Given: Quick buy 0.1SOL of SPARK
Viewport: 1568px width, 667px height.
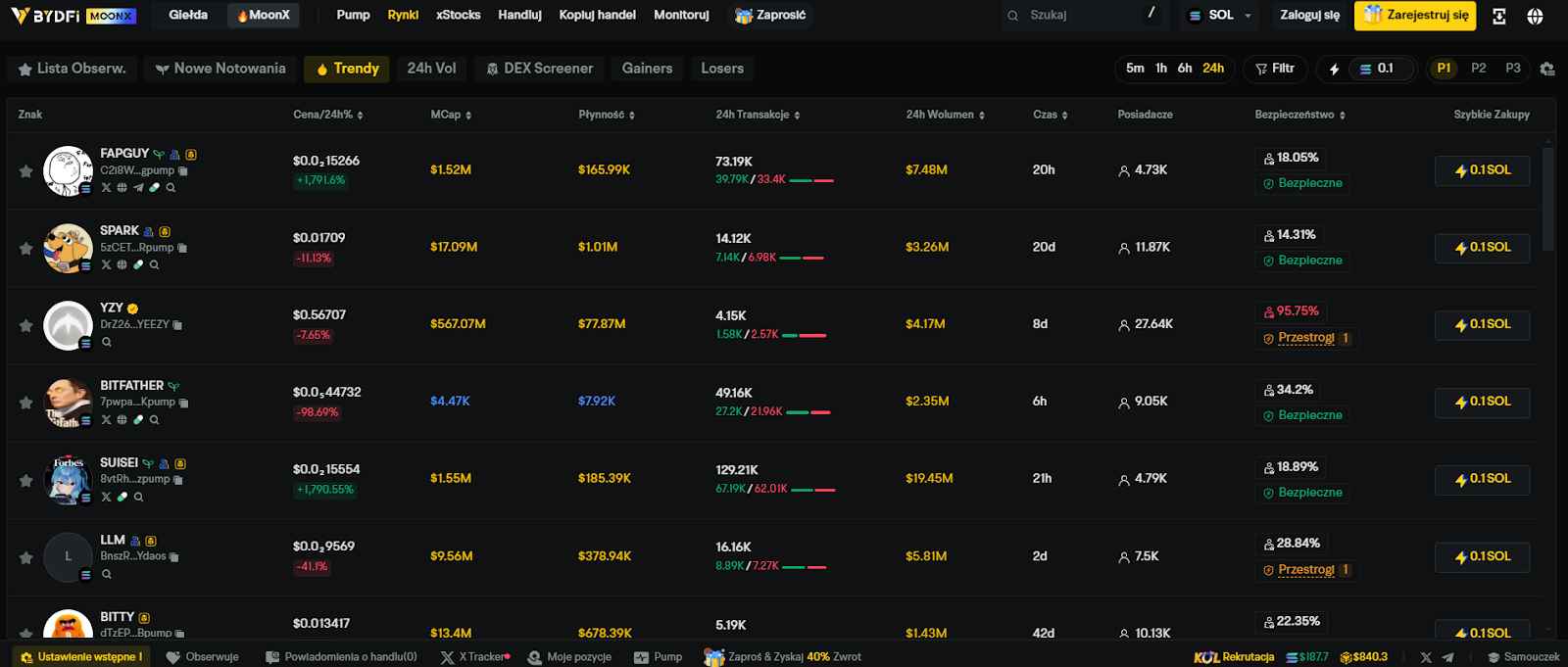Looking at the screenshot, I should coord(1482,248).
